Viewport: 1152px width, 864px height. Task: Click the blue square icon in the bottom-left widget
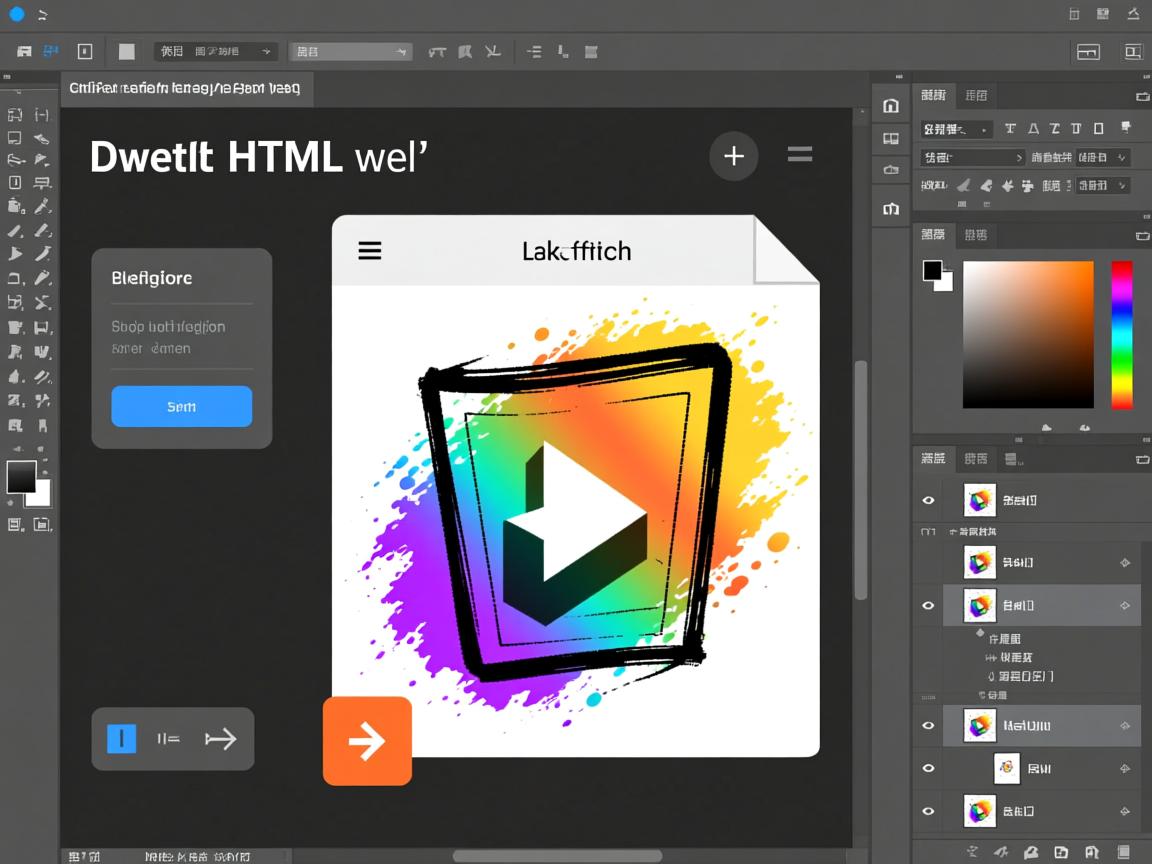pos(121,739)
